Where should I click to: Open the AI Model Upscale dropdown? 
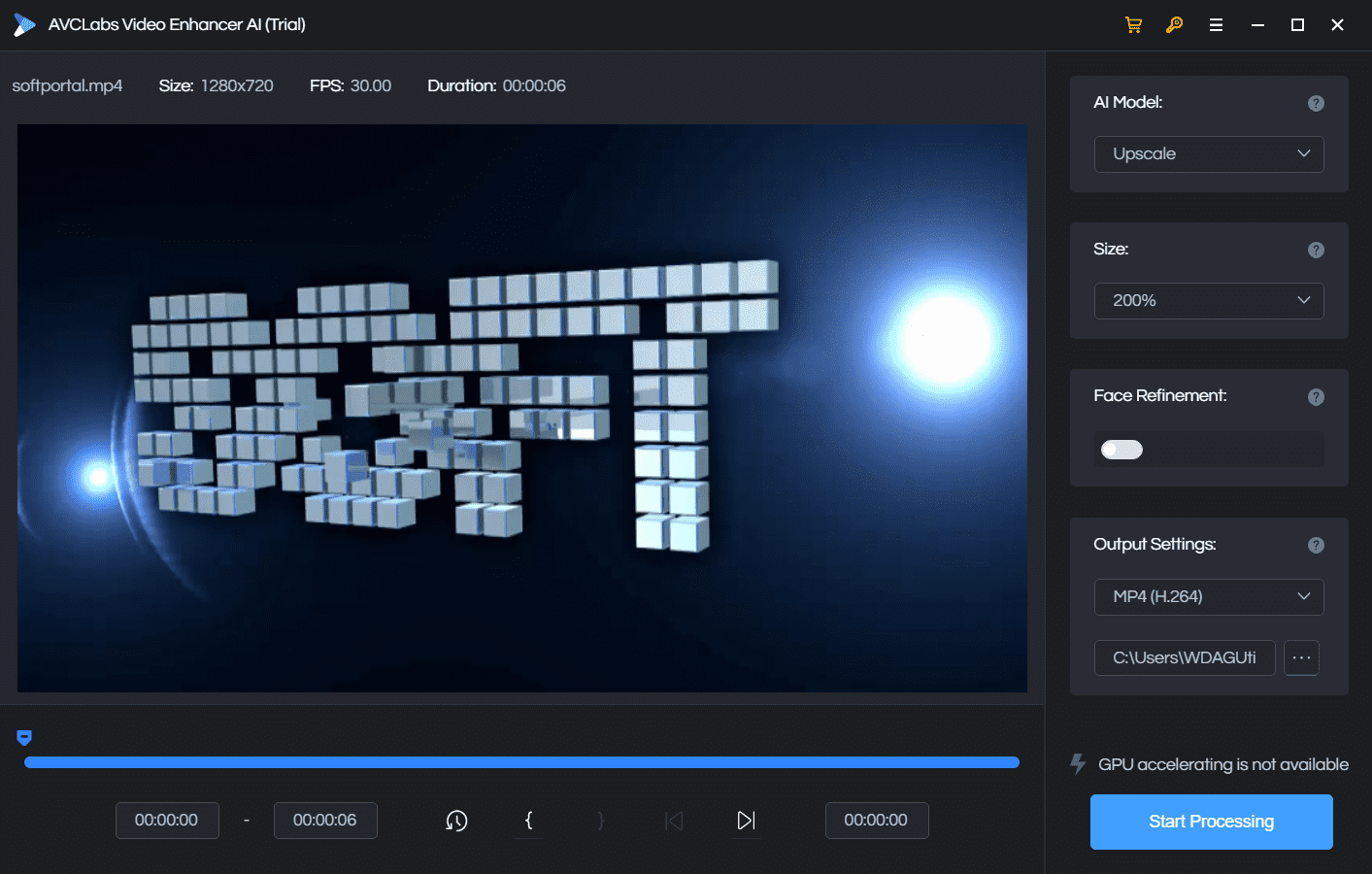[x=1209, y=154]
